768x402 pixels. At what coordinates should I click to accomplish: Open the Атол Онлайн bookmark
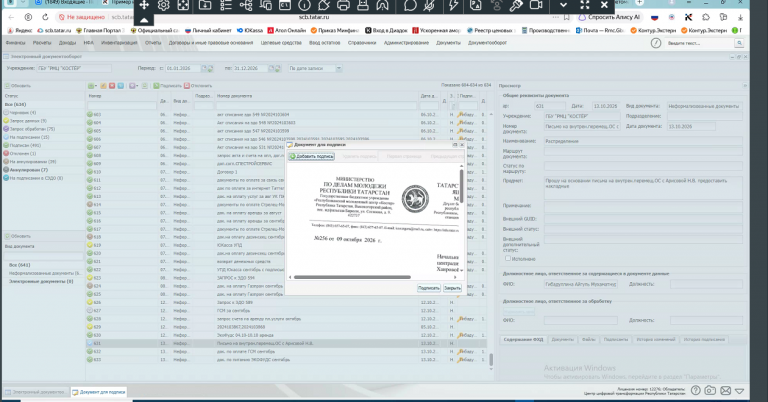(x=287, y=30)
